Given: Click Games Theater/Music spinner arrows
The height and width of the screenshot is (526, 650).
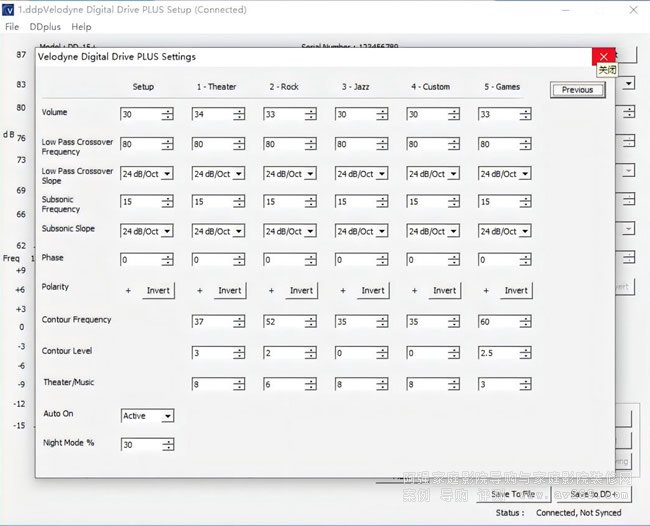Looking at the screenshot, I should pos(525,383).
